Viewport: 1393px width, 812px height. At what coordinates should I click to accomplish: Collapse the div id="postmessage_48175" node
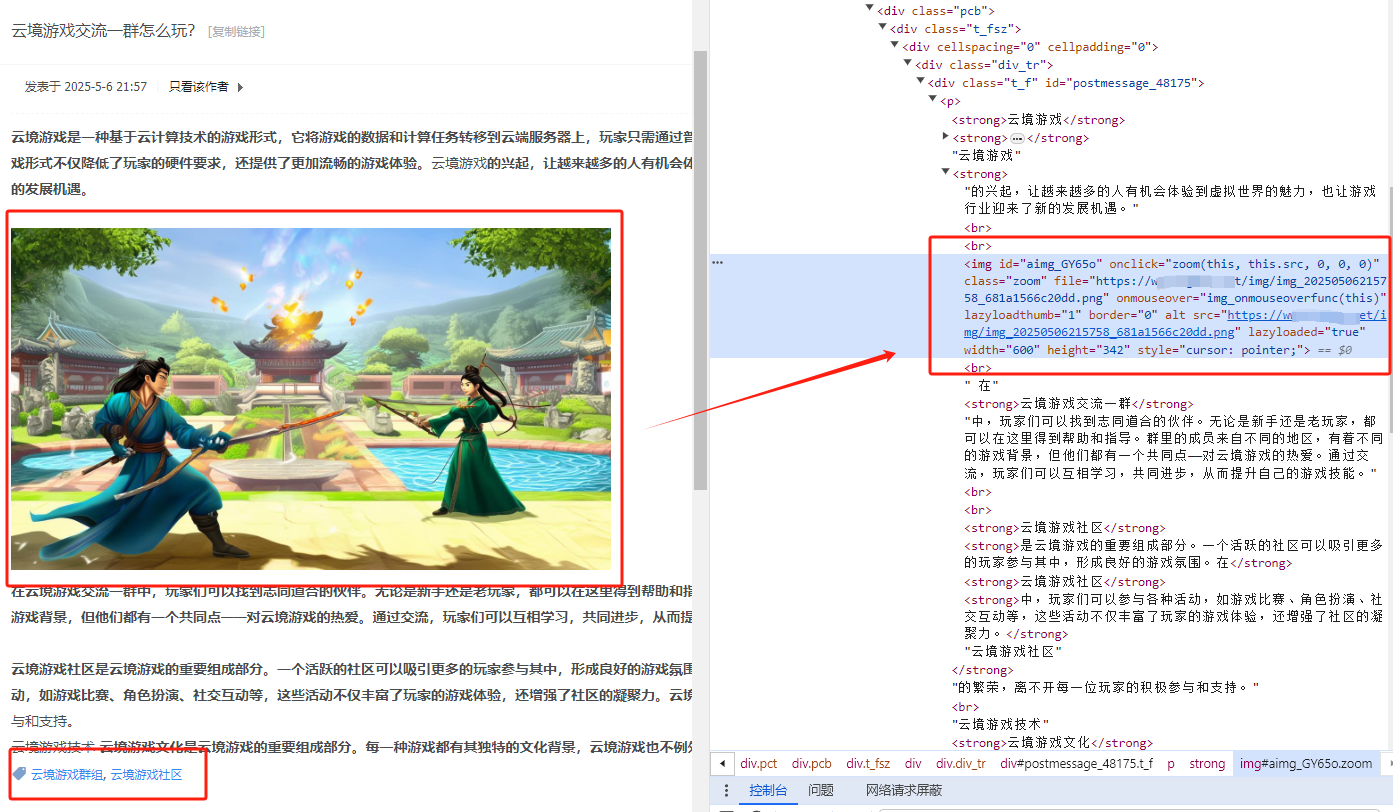921,83
